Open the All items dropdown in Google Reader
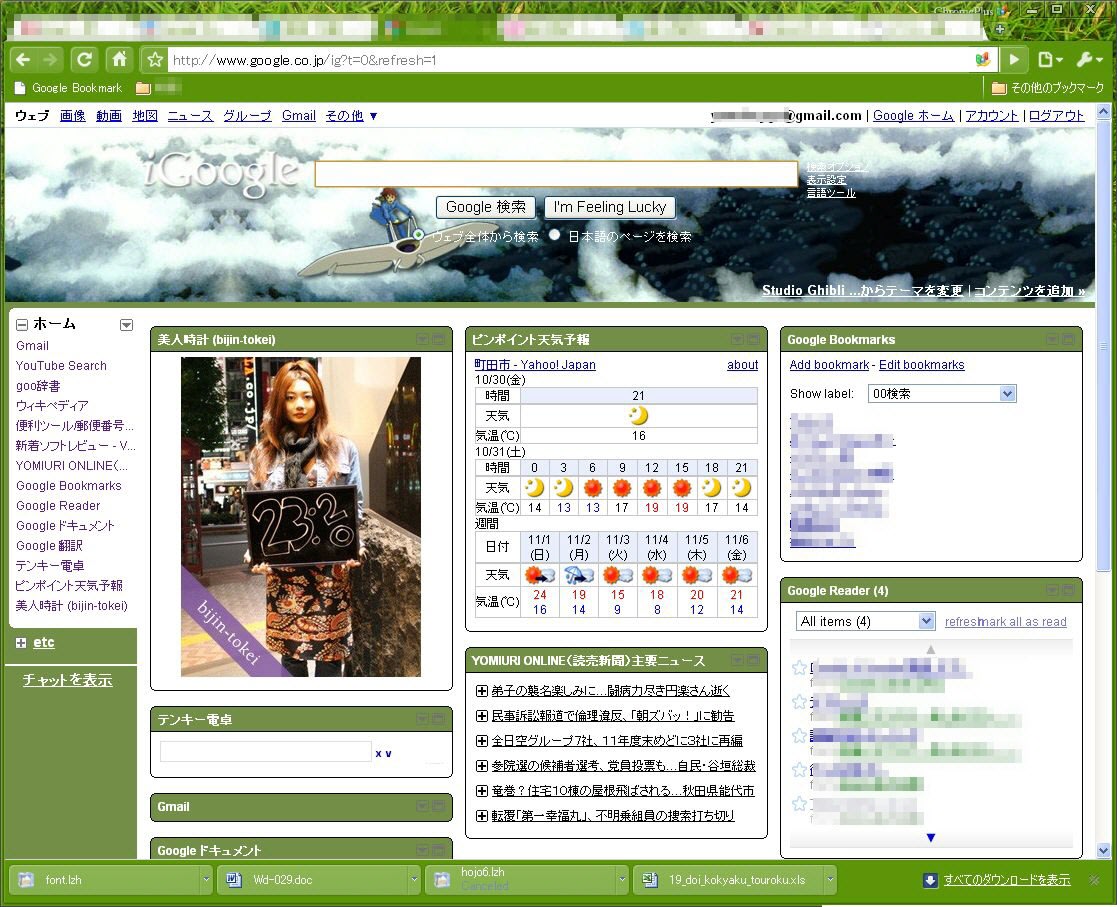Screen dimensions: 1117x907 (x=864, y=622)
